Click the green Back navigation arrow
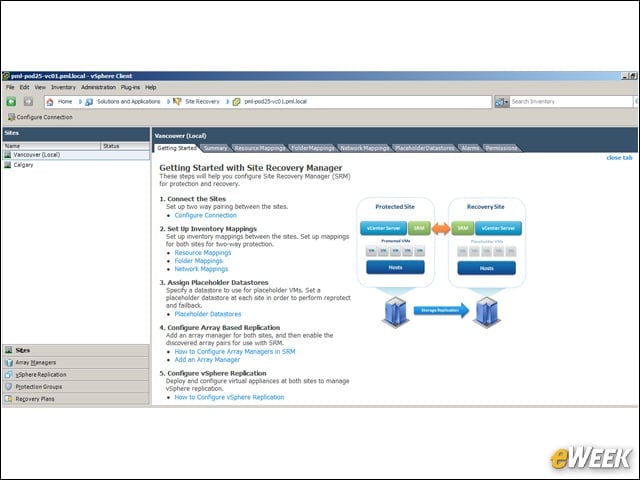The image size is (640, 480). (11, 102)
